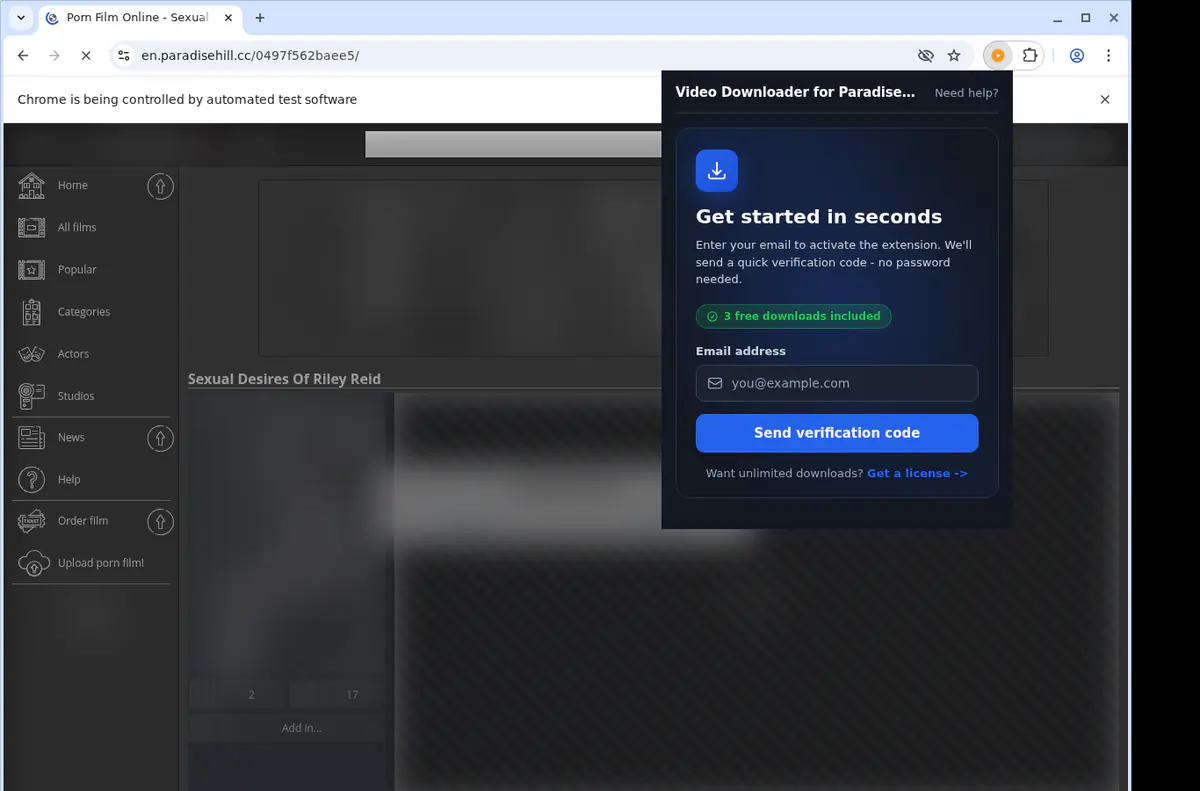Click the grey search bar atop the page
Image resolution: width=1200 pixels, height=791 pixels.
pos(513,144)
